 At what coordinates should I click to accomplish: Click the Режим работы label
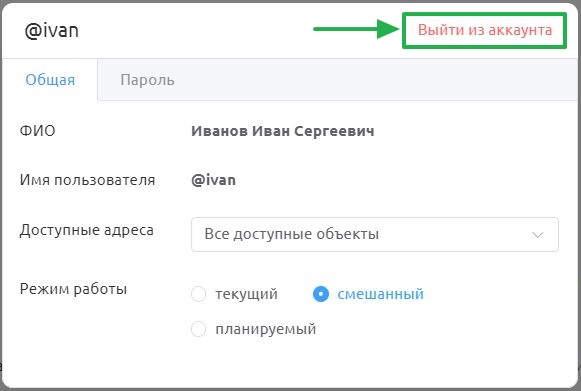73,289
